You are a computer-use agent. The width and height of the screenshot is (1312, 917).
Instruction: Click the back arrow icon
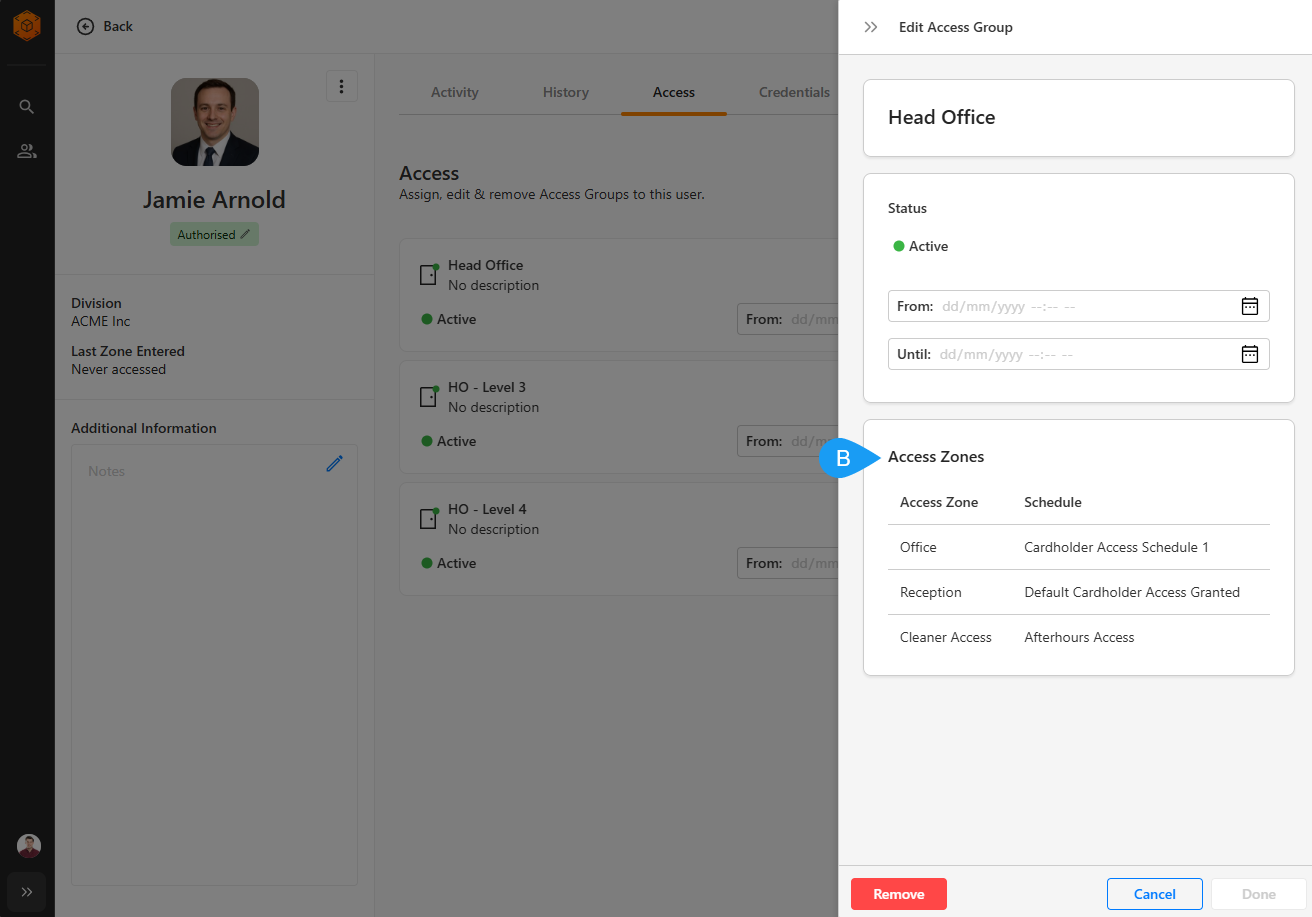pos(86,26)
